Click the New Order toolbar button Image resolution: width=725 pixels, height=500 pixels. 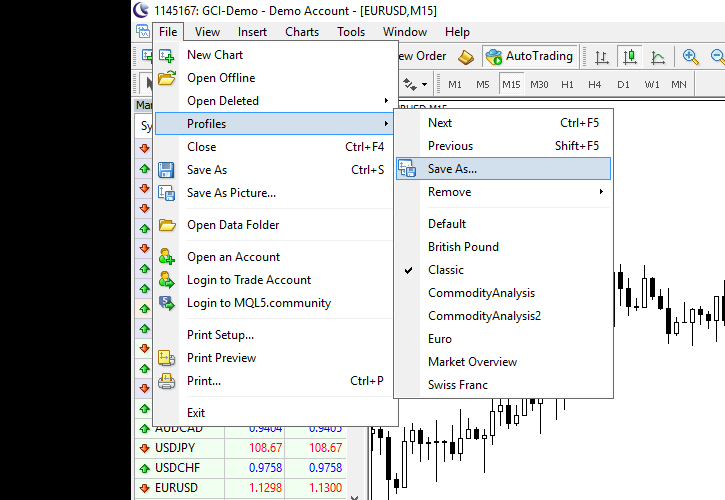[x=422, y=56]
